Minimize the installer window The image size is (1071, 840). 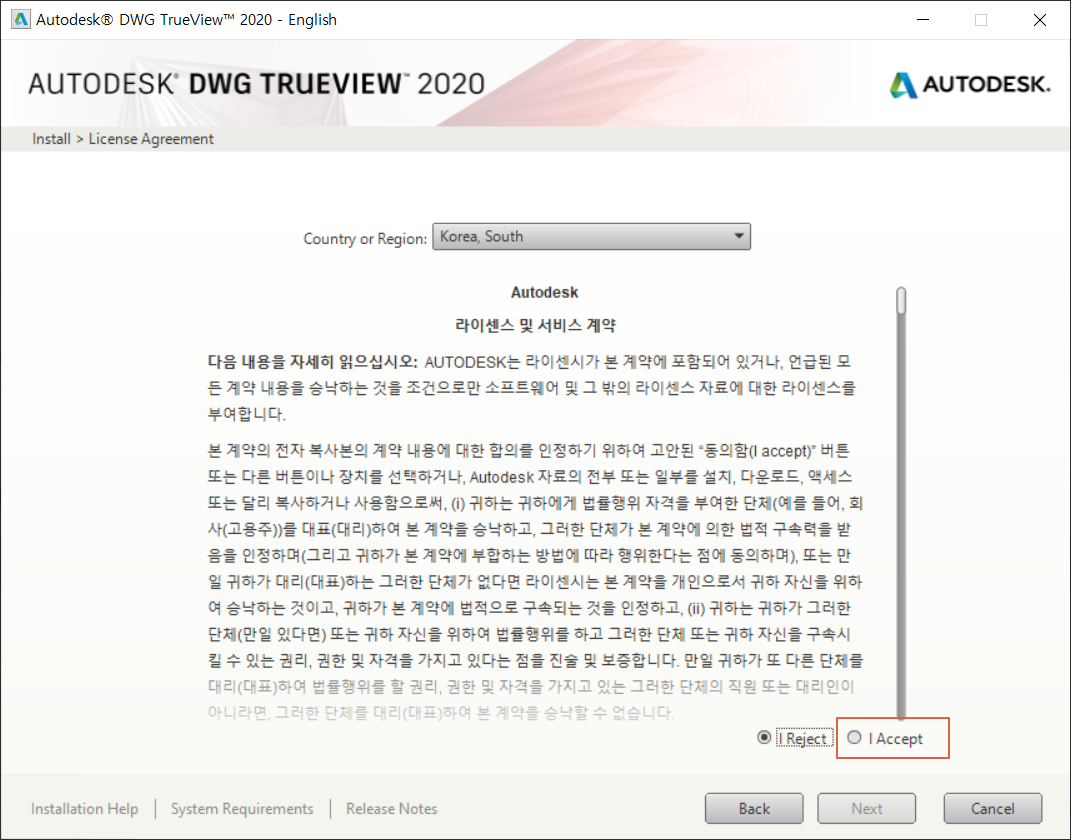pyautogui.click(x=923, y=20)
